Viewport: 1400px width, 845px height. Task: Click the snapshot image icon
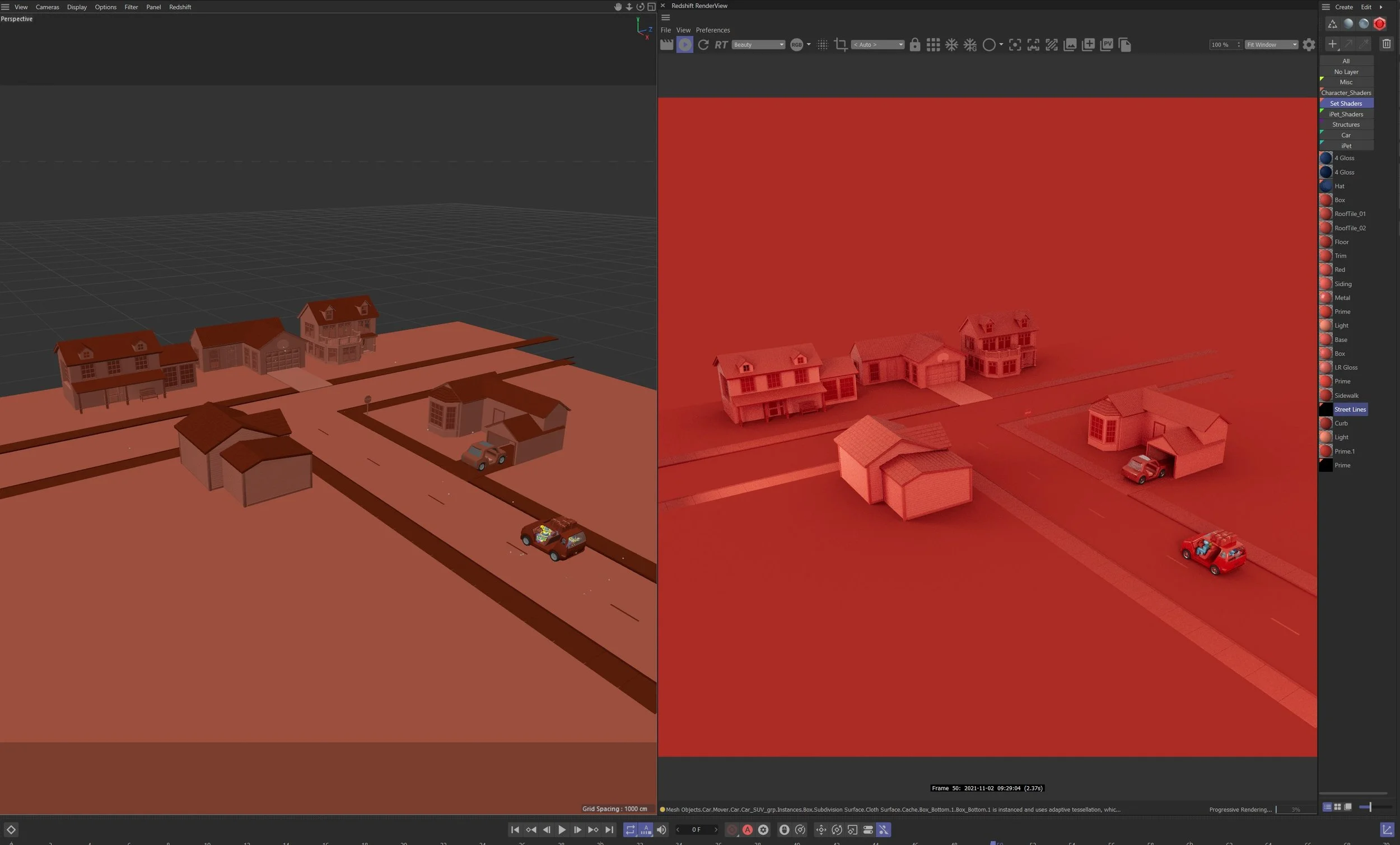(1070, 44)
